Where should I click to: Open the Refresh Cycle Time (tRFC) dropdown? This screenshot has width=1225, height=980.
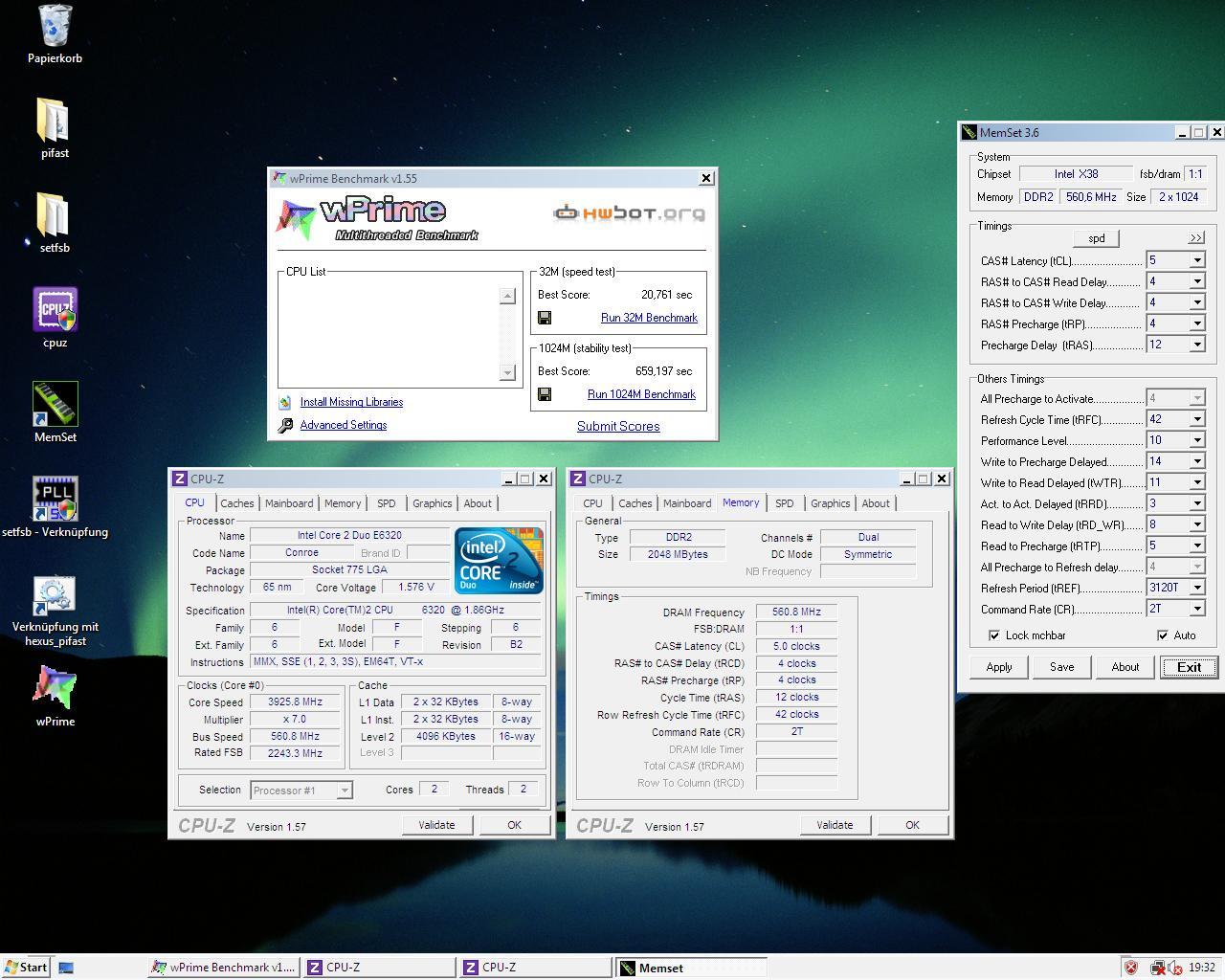coord(1196,419)
